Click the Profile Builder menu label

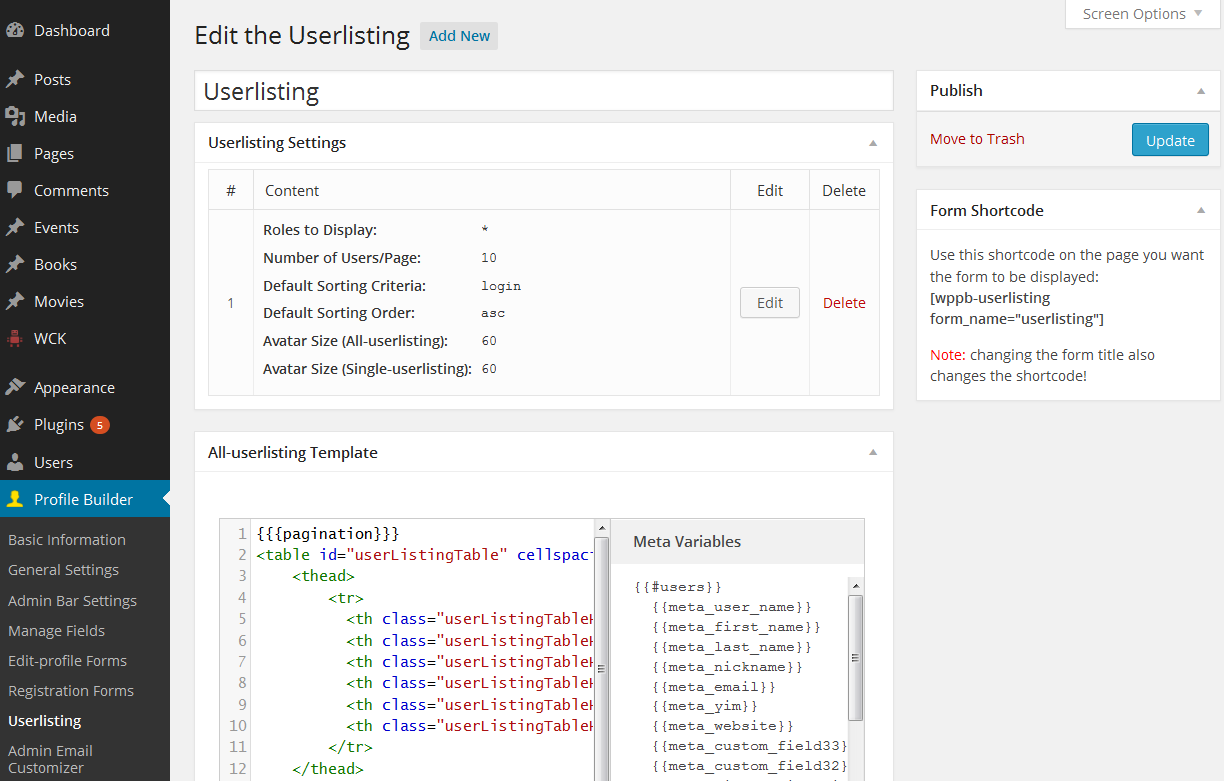[x=83, y=499]
